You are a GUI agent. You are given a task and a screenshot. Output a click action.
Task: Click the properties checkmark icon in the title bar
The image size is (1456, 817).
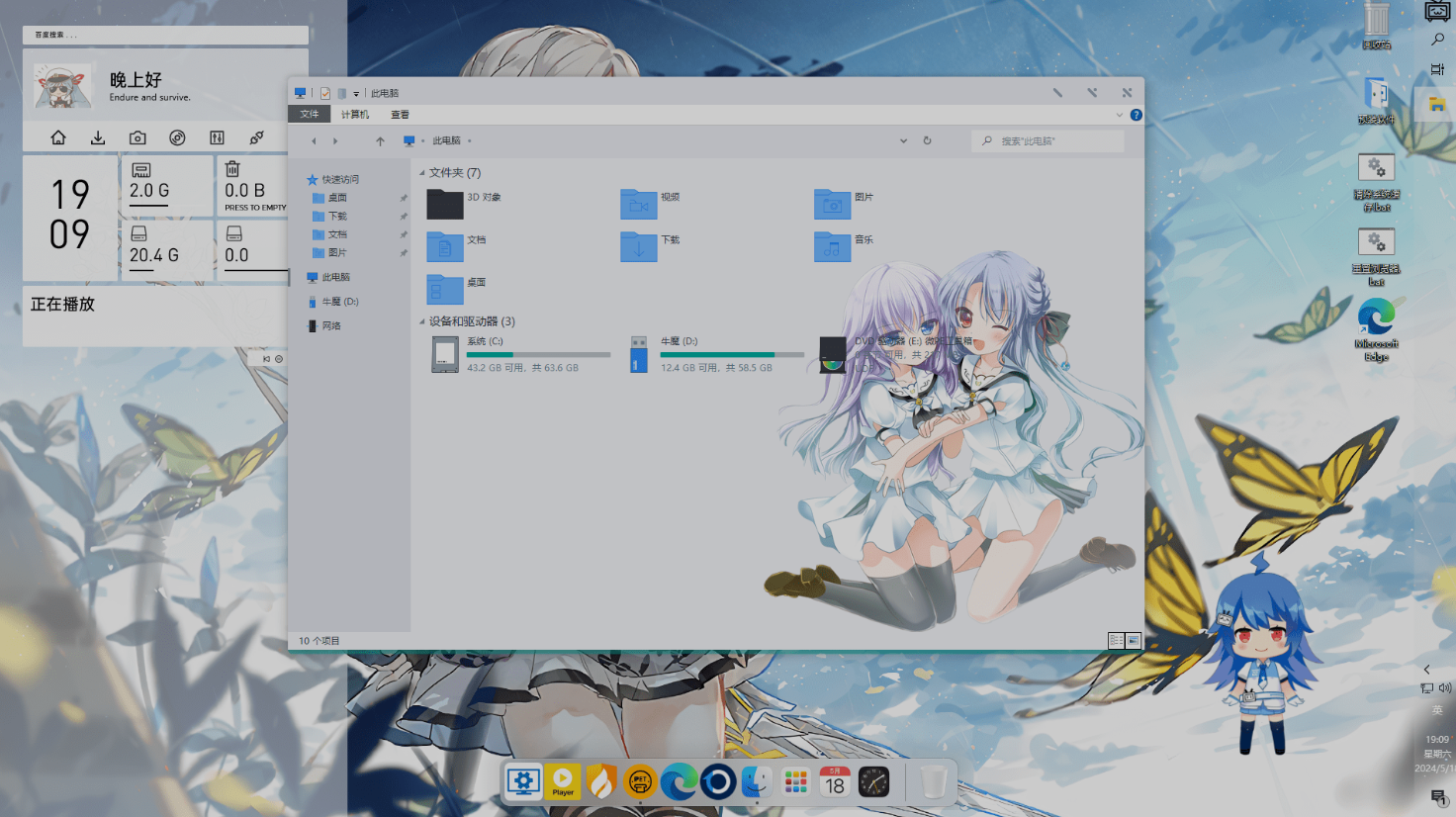(x=324, y=93)
